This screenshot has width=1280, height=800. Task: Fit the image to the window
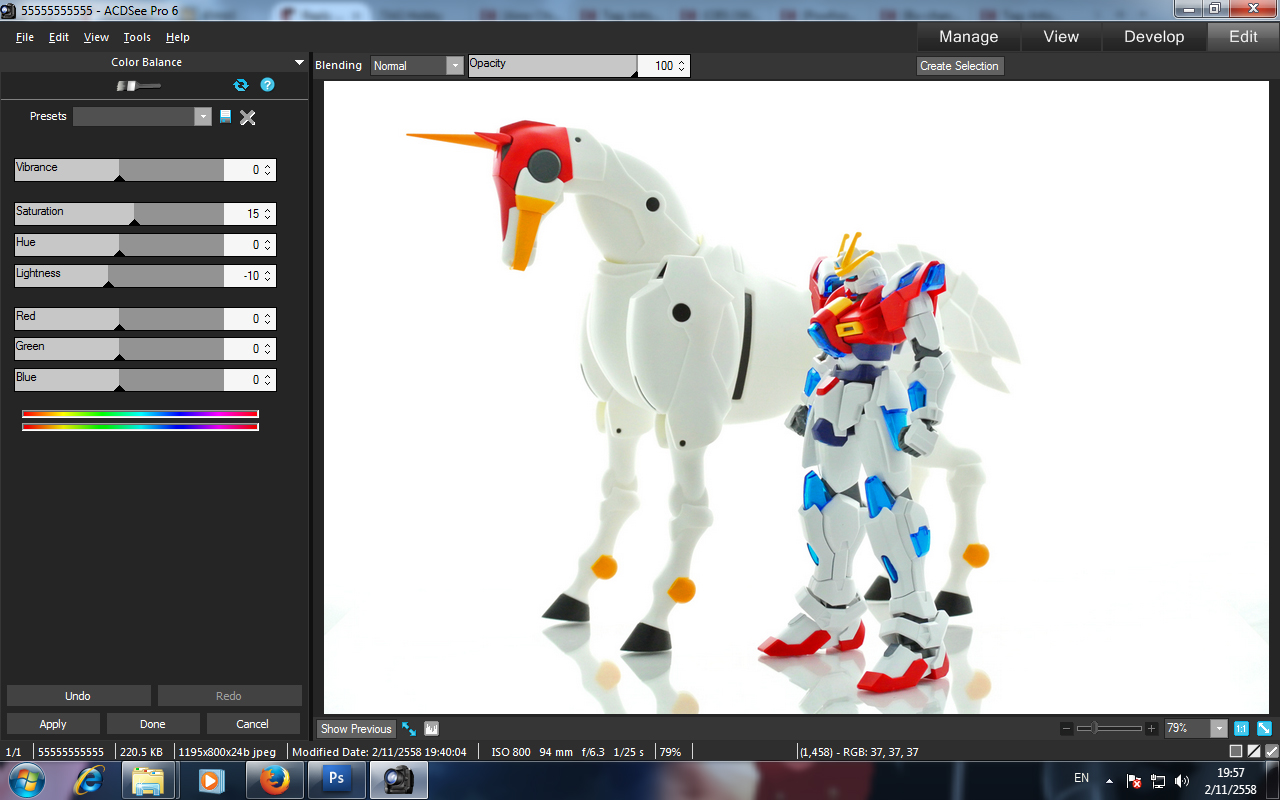[1264, 729]
